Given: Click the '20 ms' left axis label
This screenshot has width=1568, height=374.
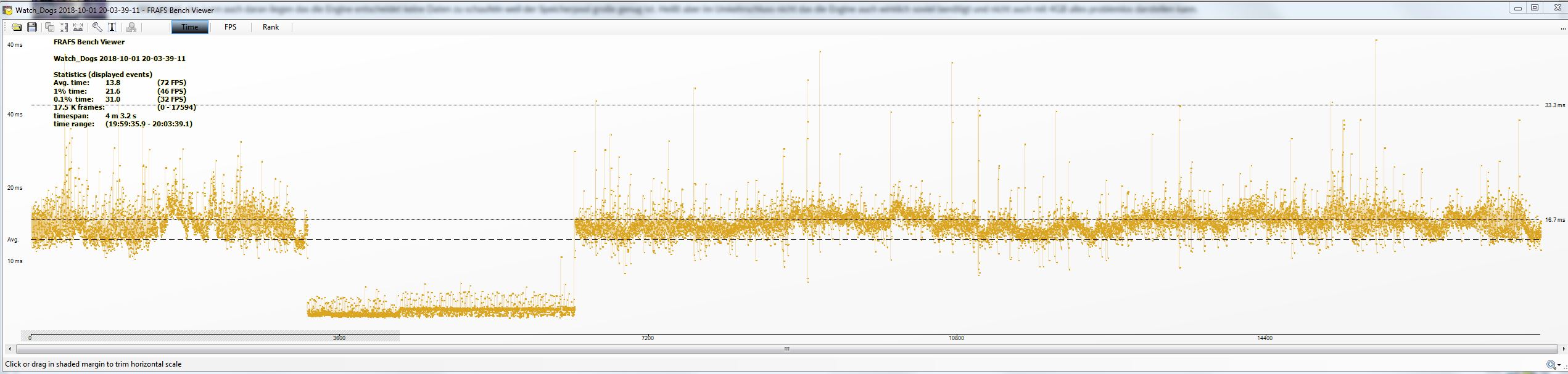Looking at the screenshot, I should click(15, 188).
